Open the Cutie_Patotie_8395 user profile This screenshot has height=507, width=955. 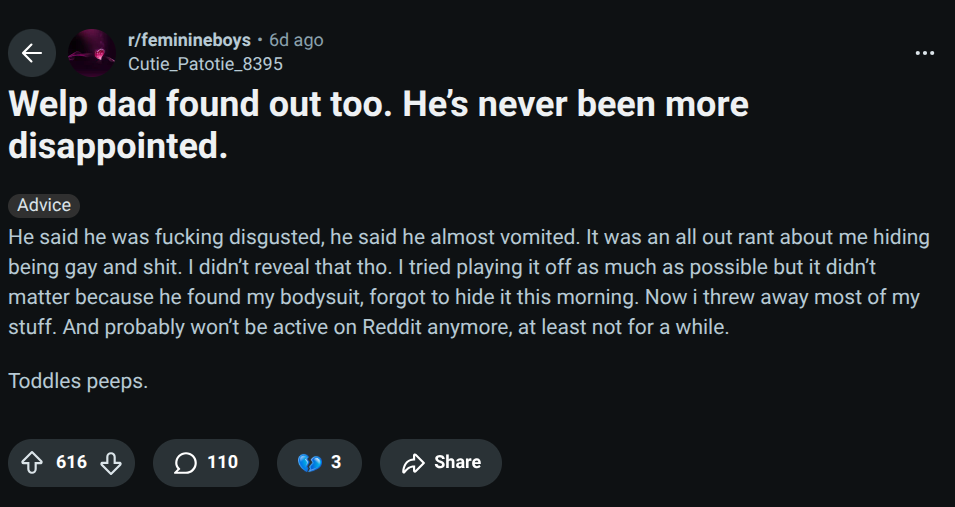205,64
